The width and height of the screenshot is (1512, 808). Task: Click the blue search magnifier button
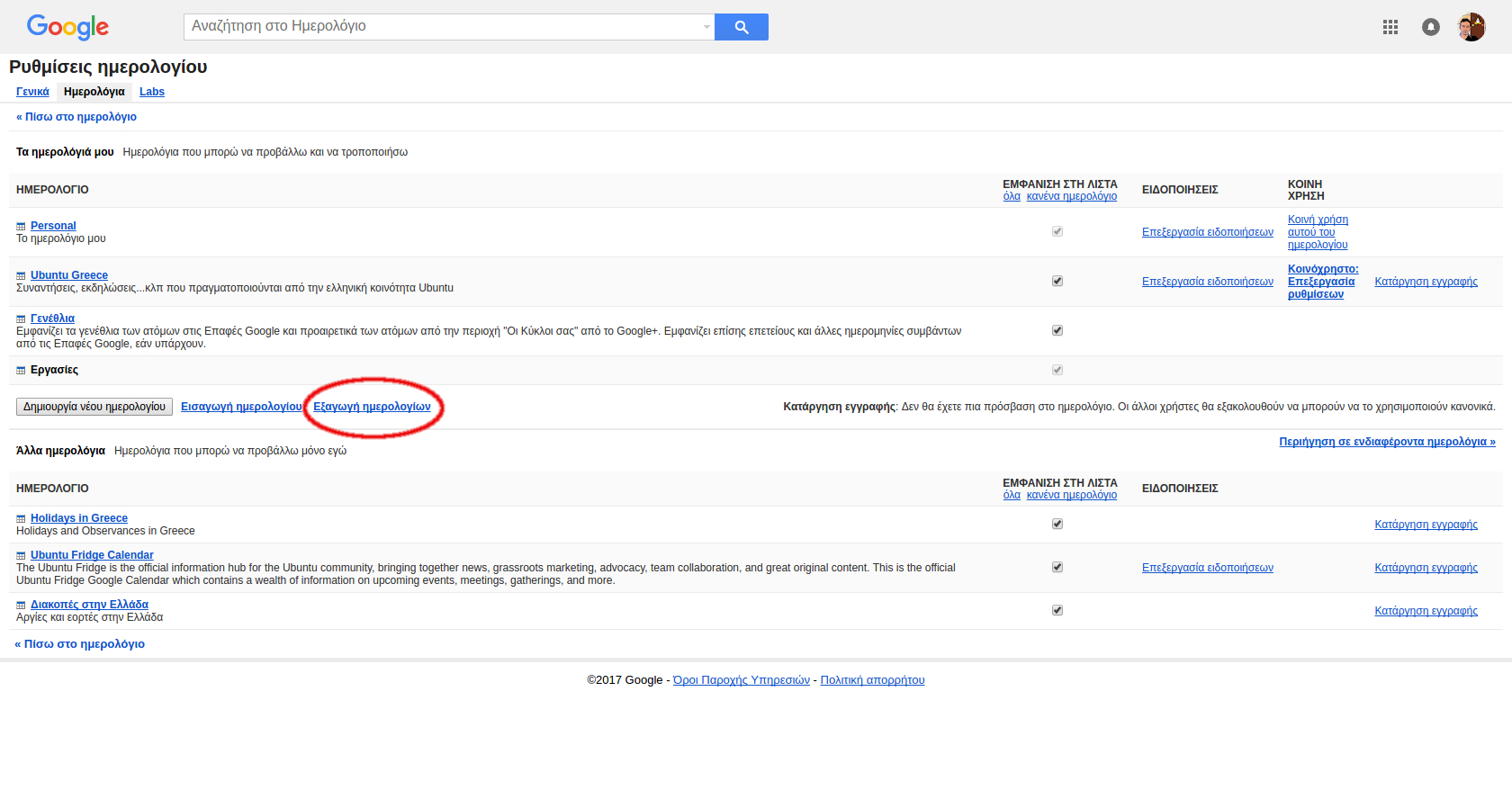(x=741, y=27)
